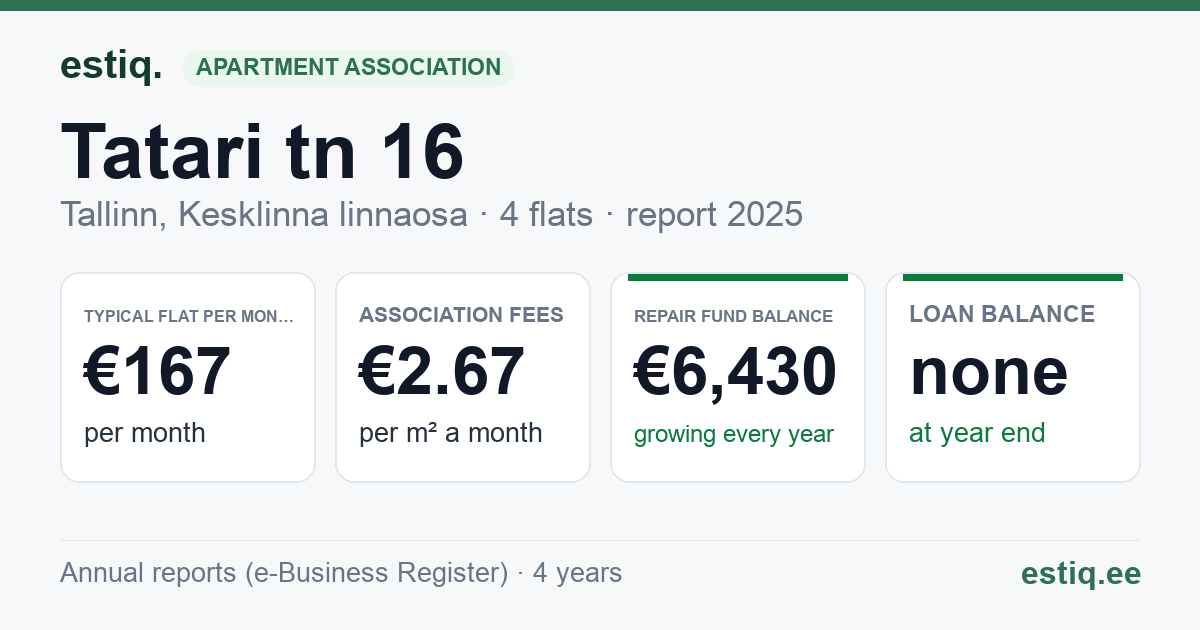Open the Repair Fund Balance card

coord(738,378)
